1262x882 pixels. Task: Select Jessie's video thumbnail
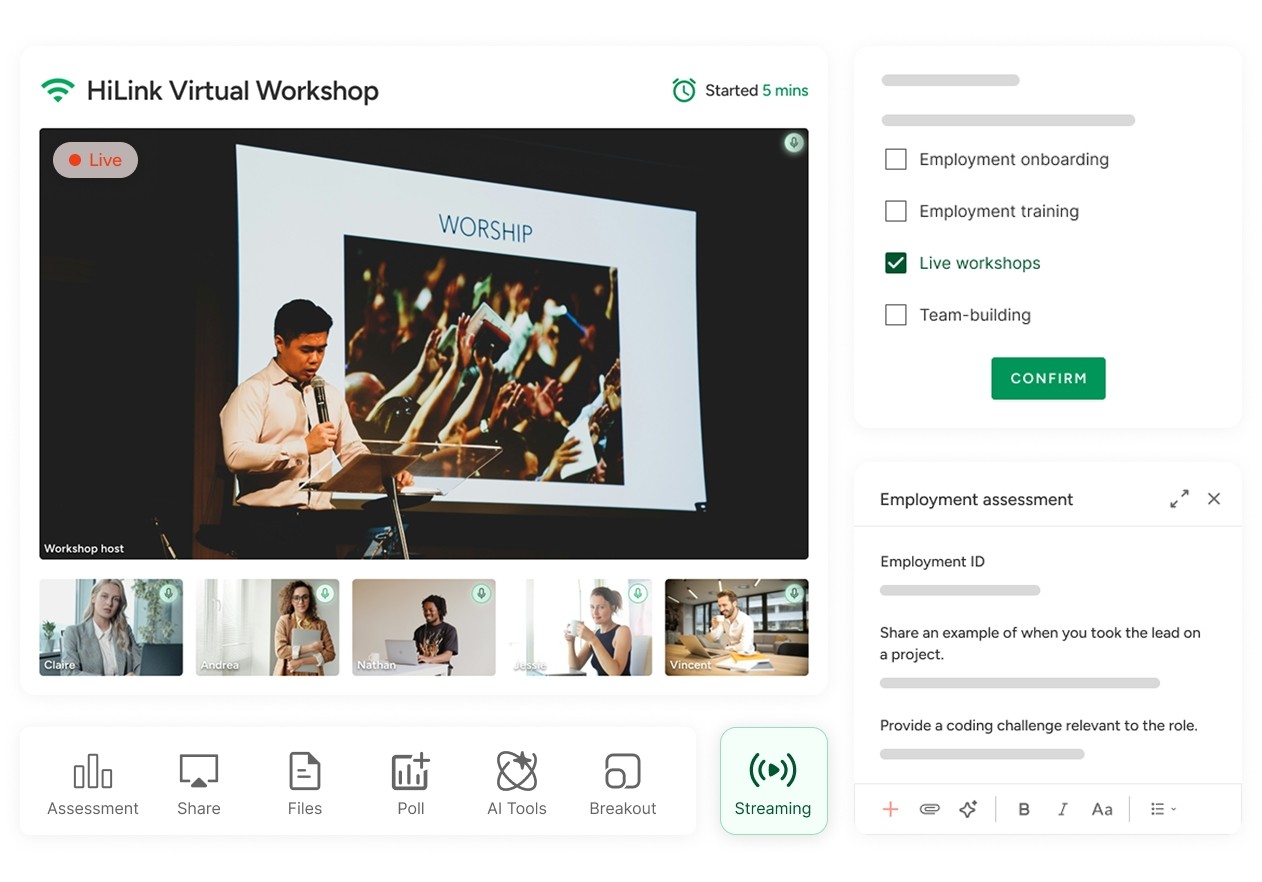click(x=580, y=627)
